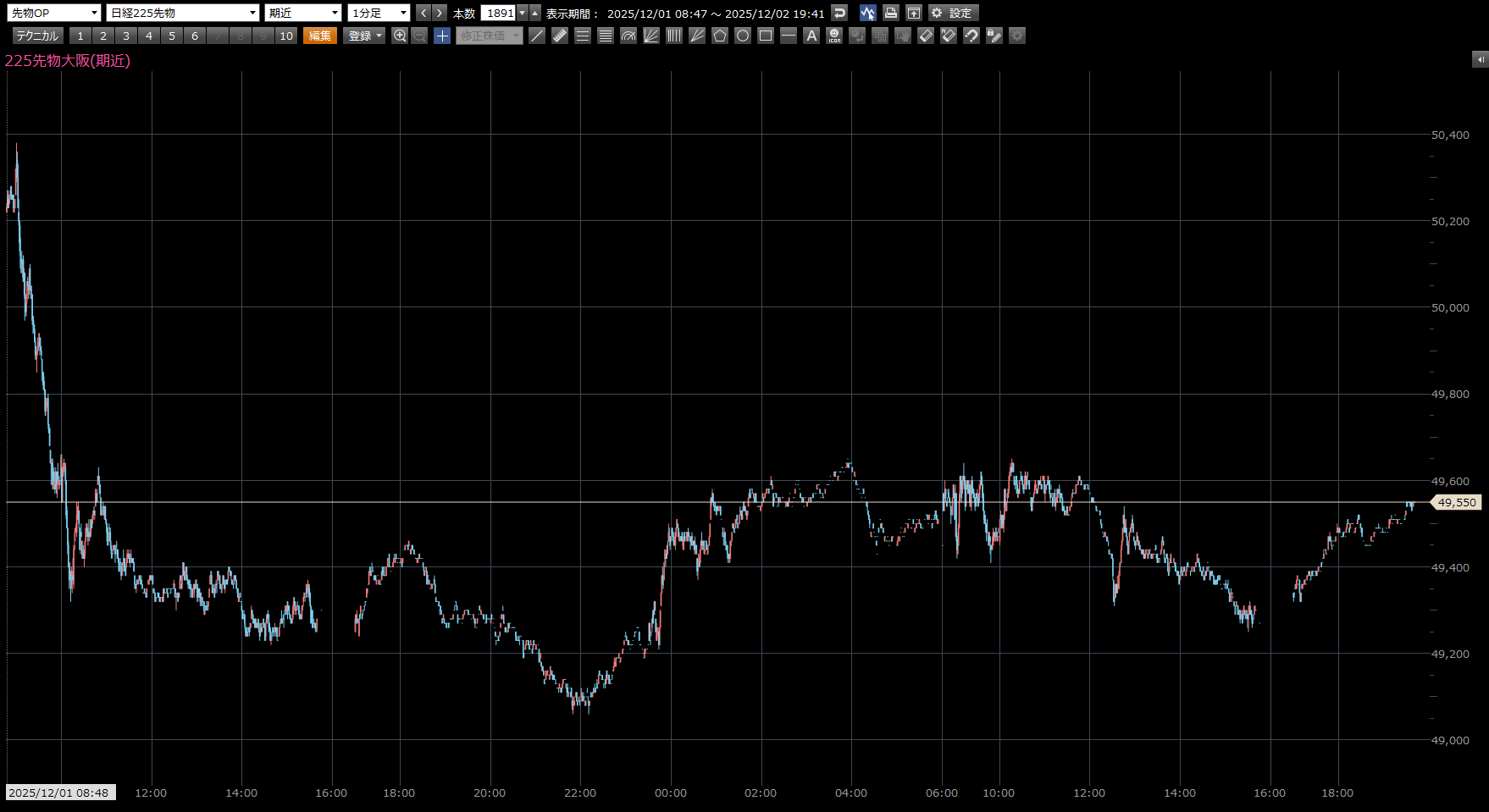1489x812 pixels.
Task: Pick the text annotation 'A' tool
Action: [811, 36]
